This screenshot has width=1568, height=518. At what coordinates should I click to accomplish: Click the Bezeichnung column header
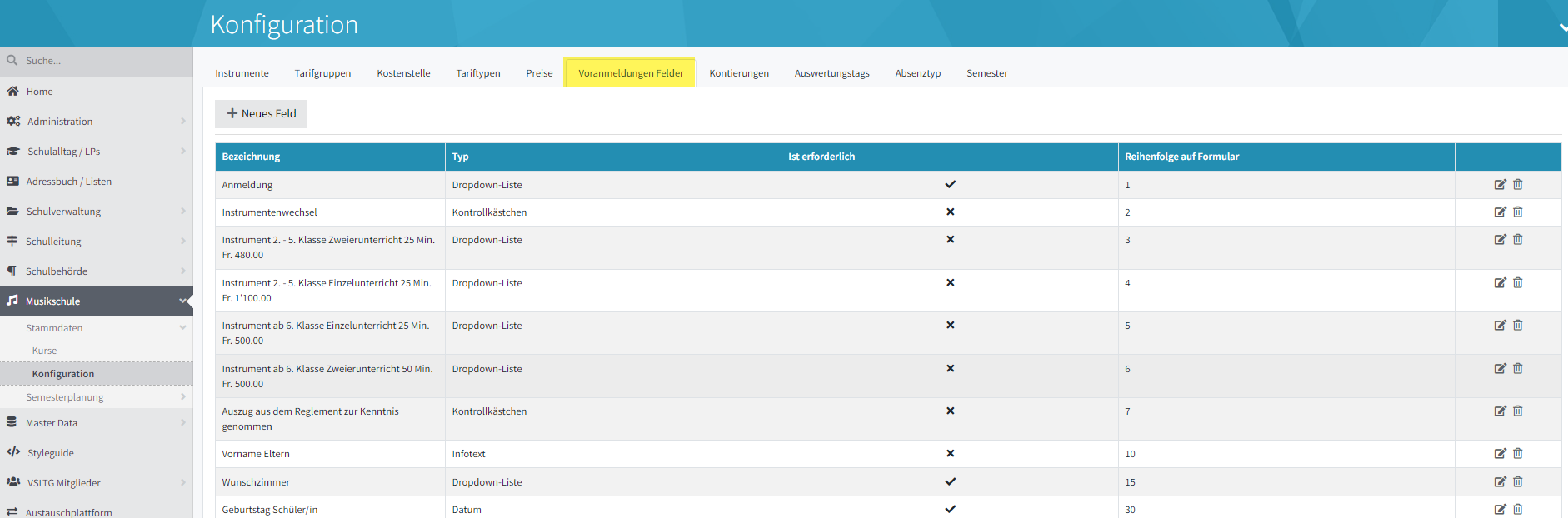tap(330, 157)
